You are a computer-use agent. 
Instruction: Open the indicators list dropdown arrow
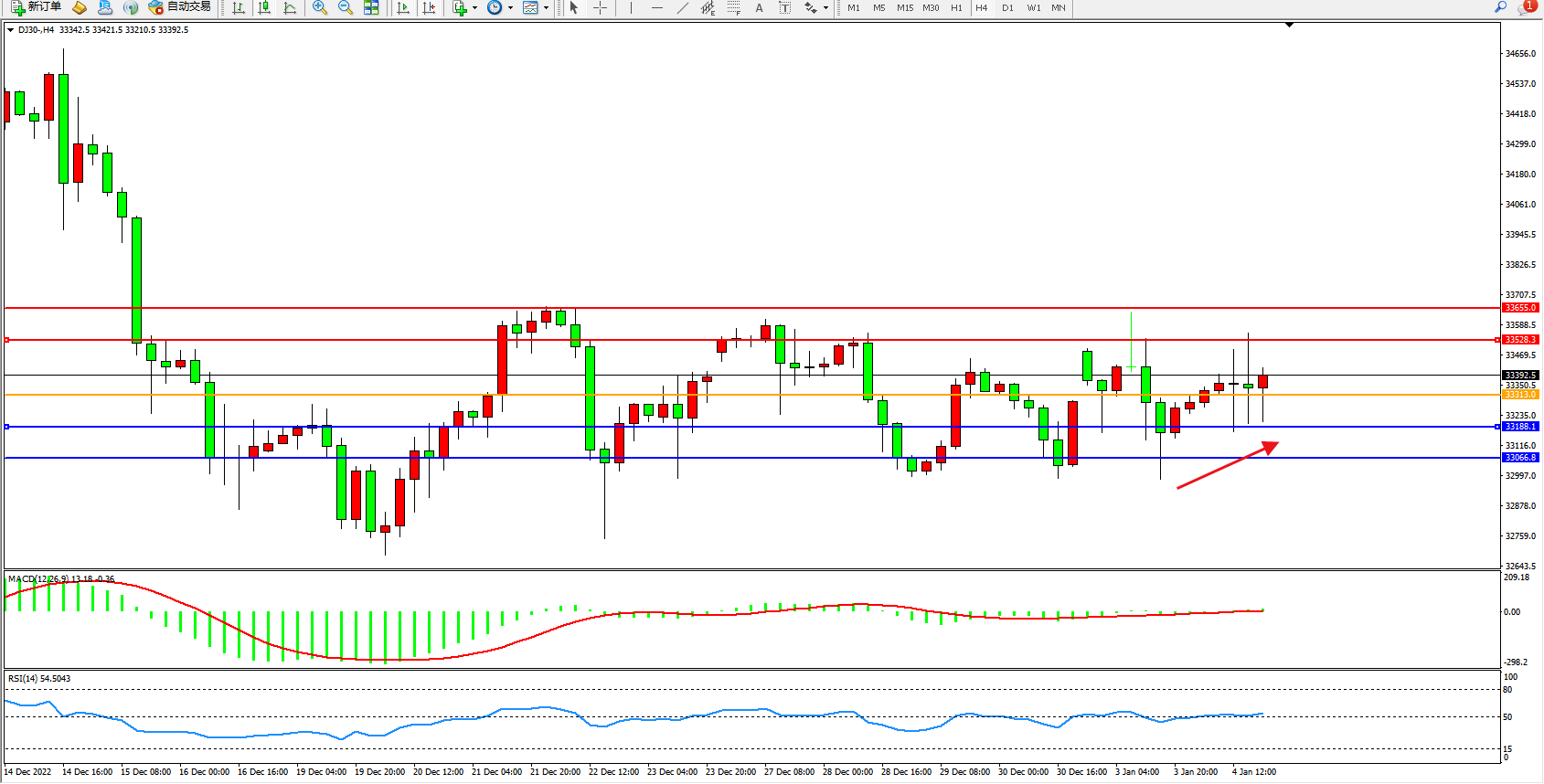click(474, 8)
